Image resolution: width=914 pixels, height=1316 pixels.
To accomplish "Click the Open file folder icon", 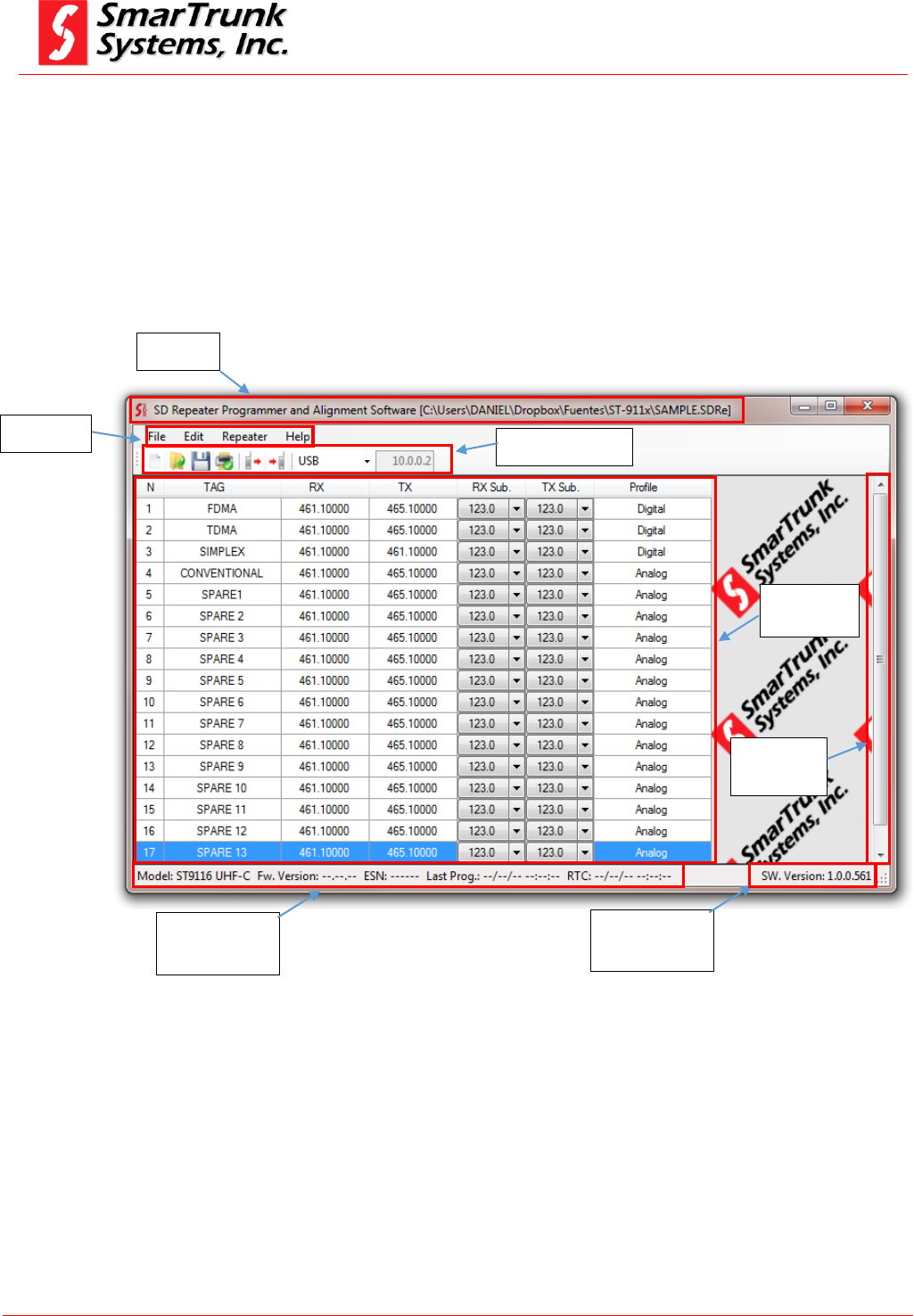I will pos(177,461).
